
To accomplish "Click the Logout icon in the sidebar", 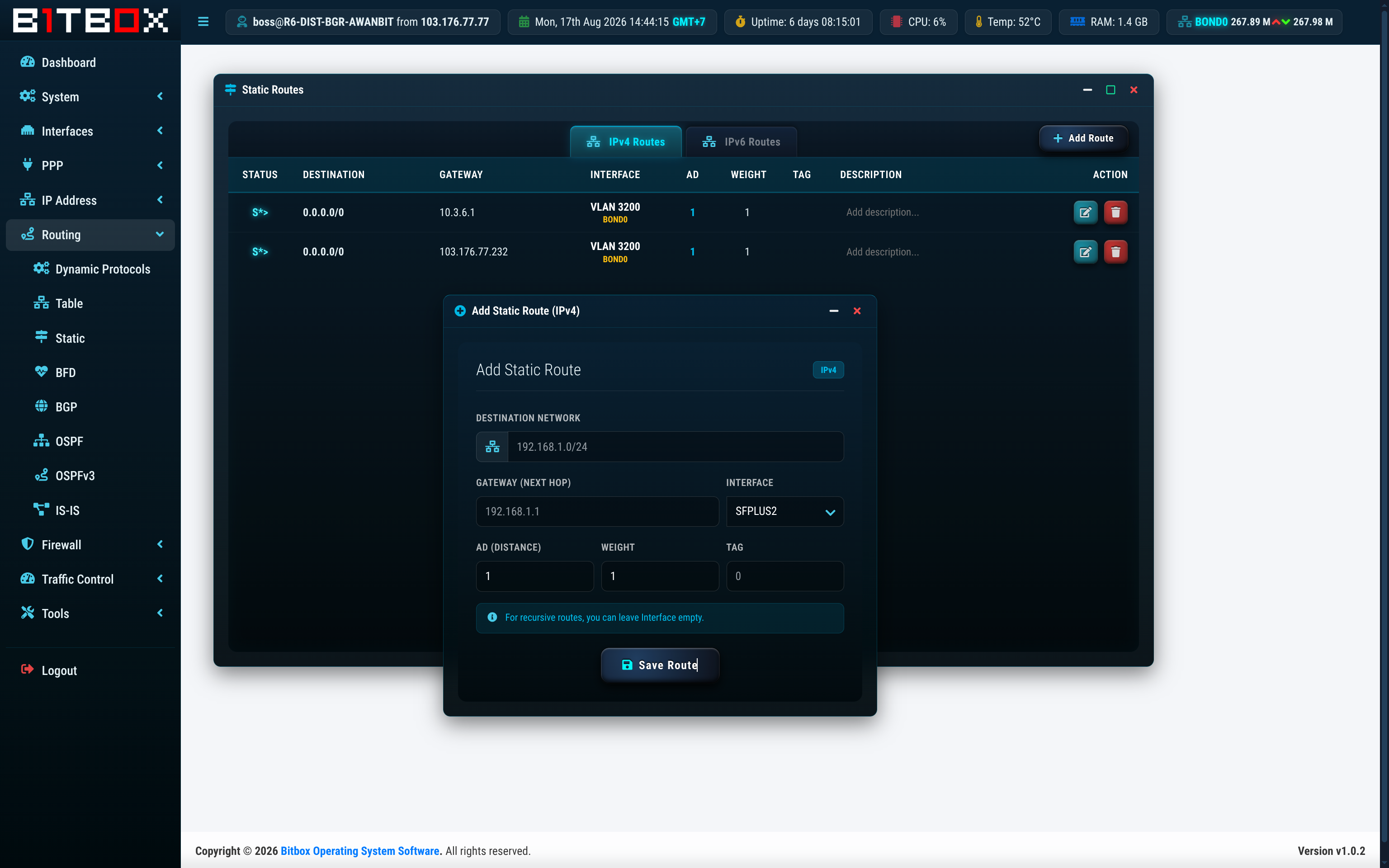I will tap(28, 670).
